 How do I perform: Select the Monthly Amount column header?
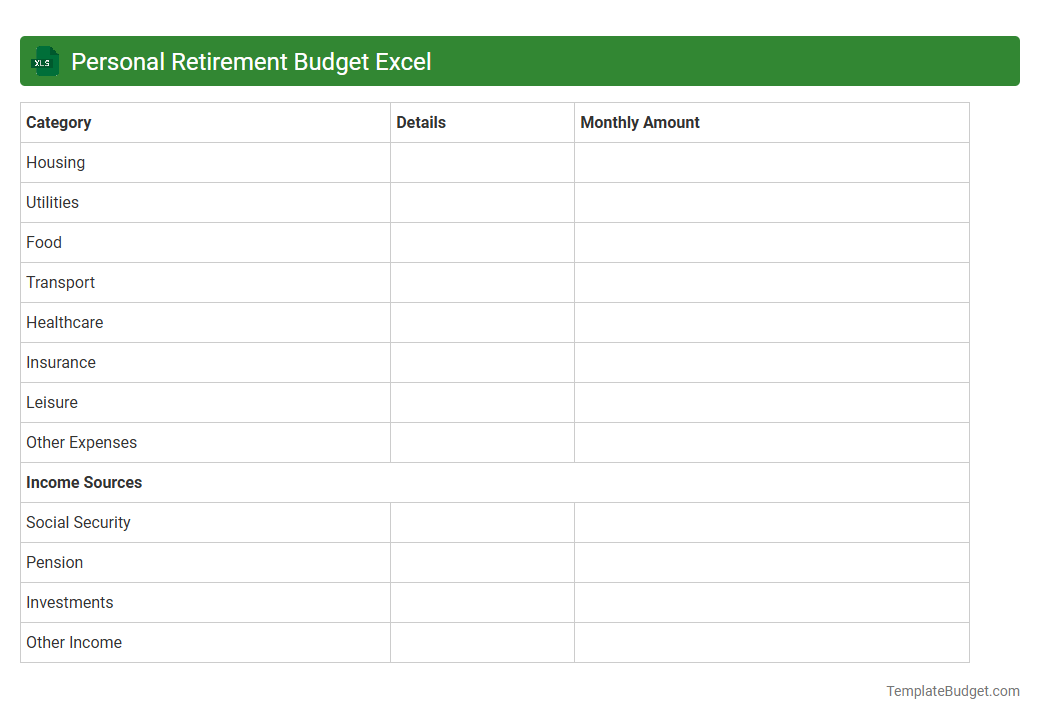[640, 122]
